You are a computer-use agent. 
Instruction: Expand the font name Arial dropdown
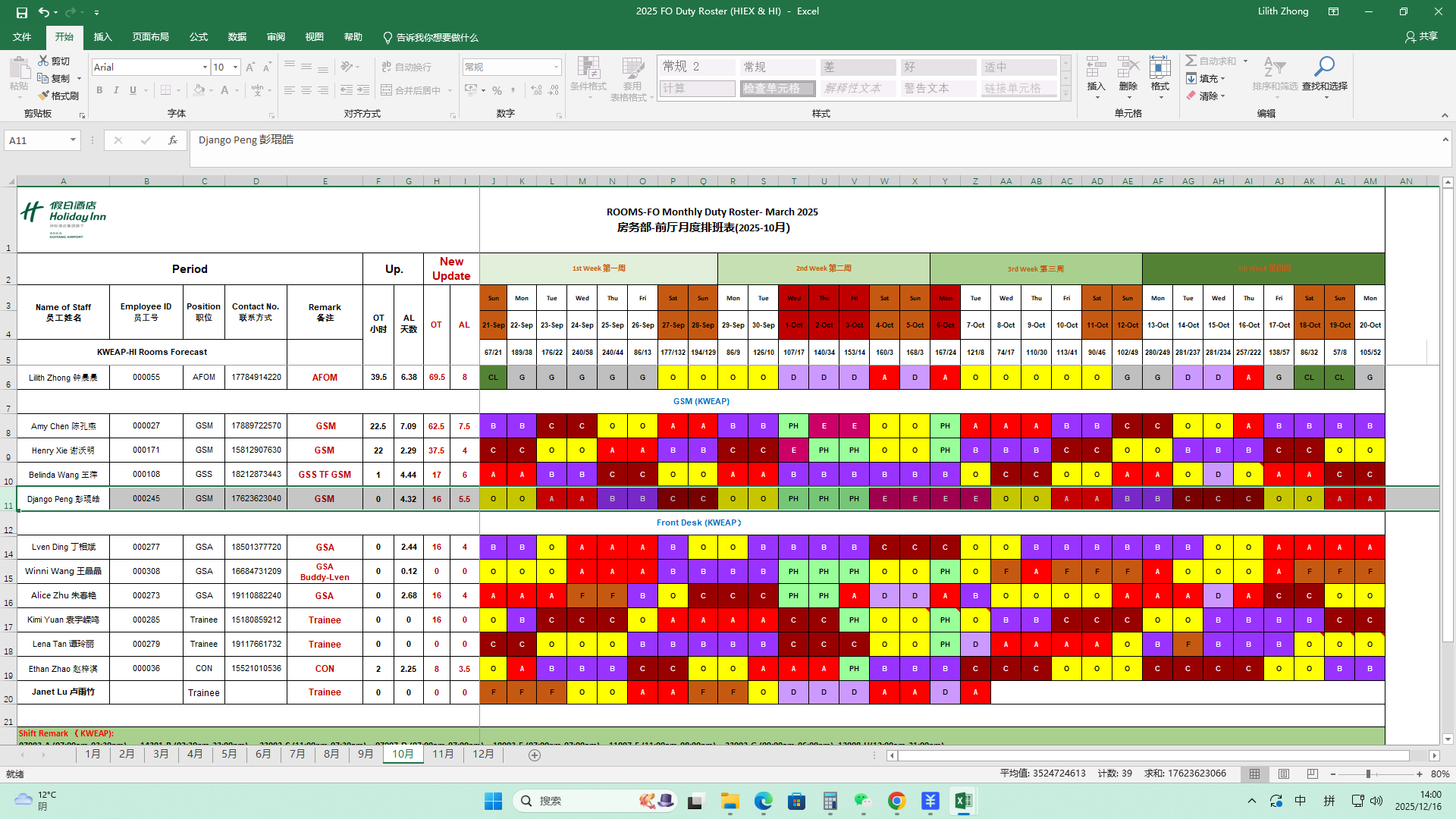pos(205,67)
